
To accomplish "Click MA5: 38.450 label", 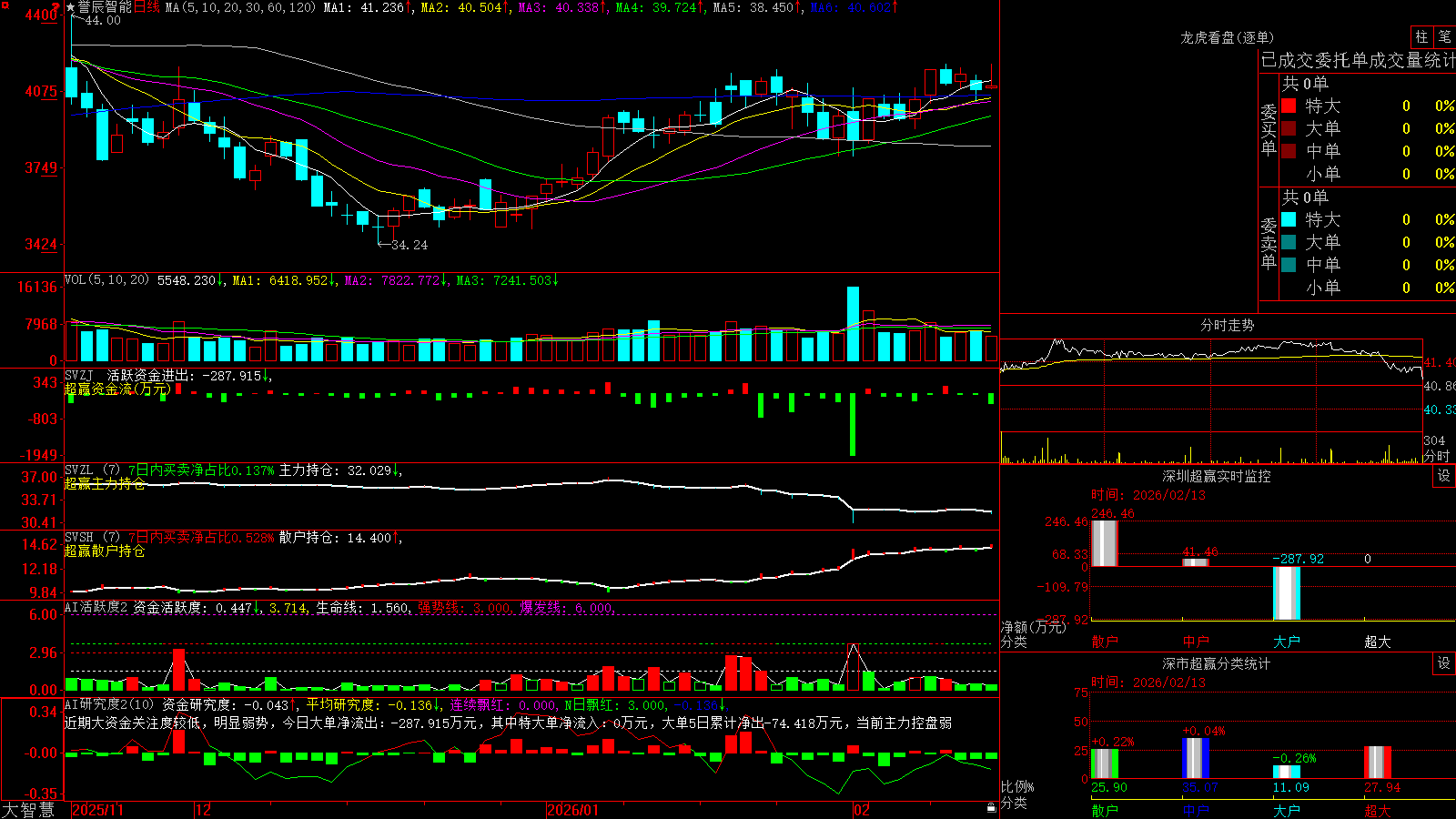I will tap(757, 7).
